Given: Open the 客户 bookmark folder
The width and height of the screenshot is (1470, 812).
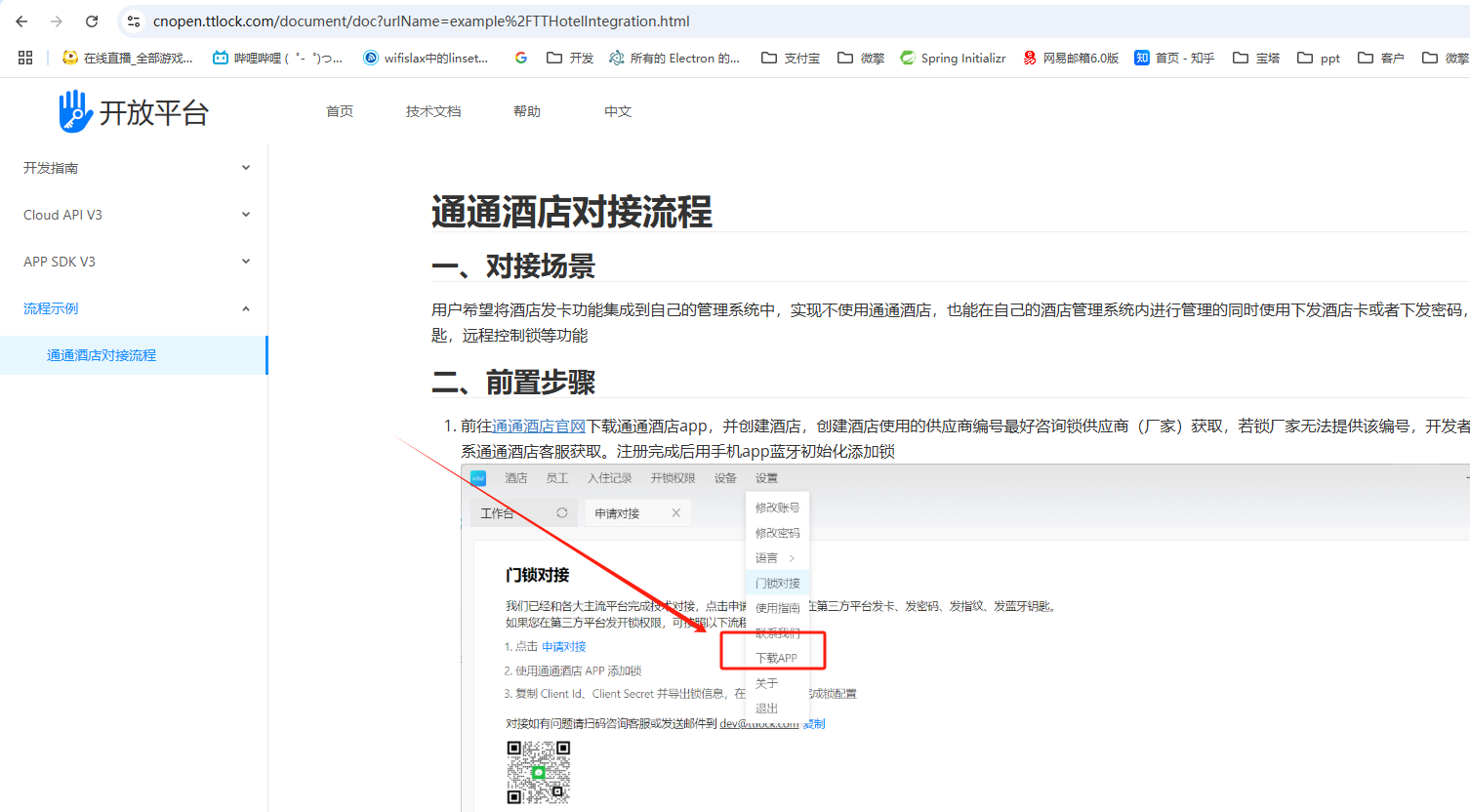Looking at the screenshot, I should pos(1381,58).
